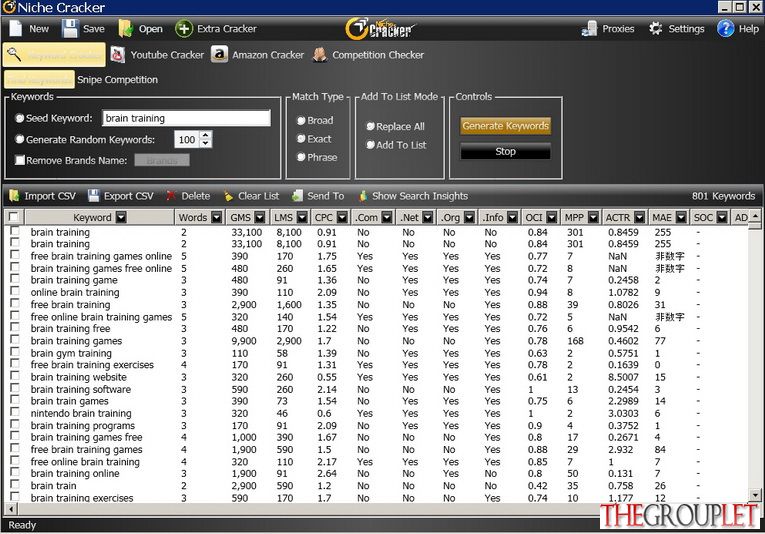Choose the Add To List mode
This screenshot has height=534, width=765.
click(370, 145)
